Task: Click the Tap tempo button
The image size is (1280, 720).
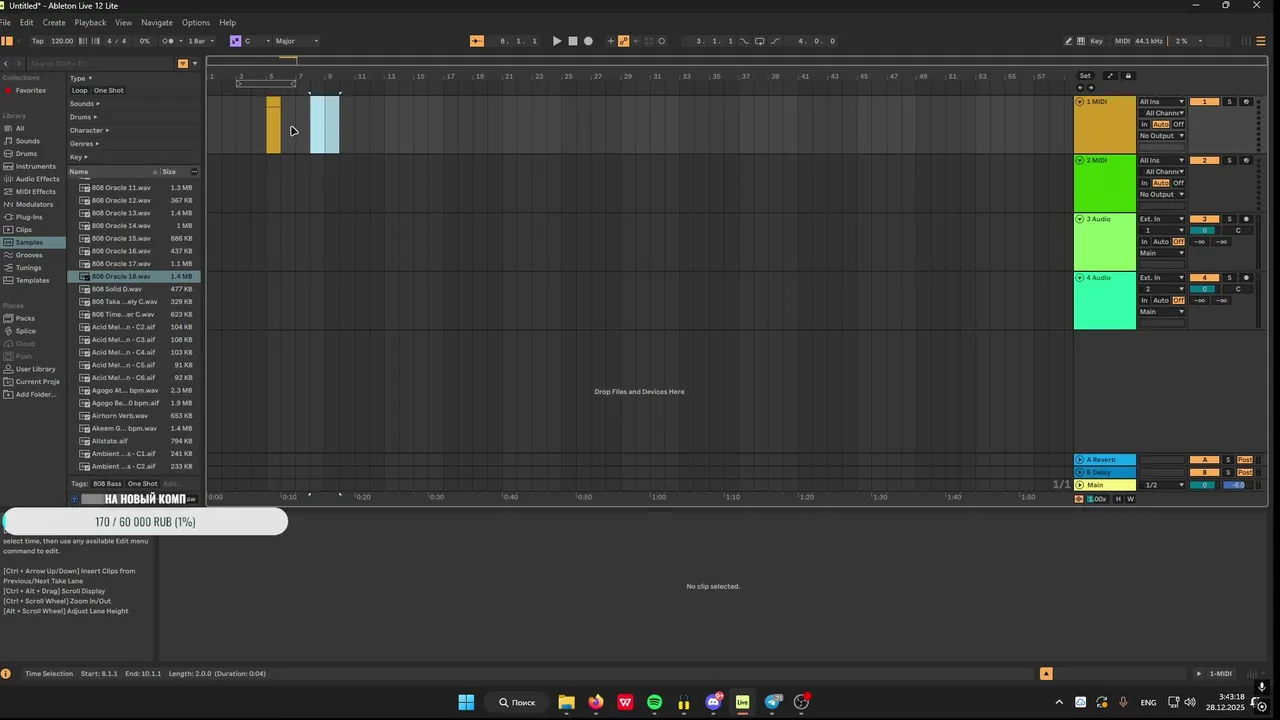Action: pos(37,41)
